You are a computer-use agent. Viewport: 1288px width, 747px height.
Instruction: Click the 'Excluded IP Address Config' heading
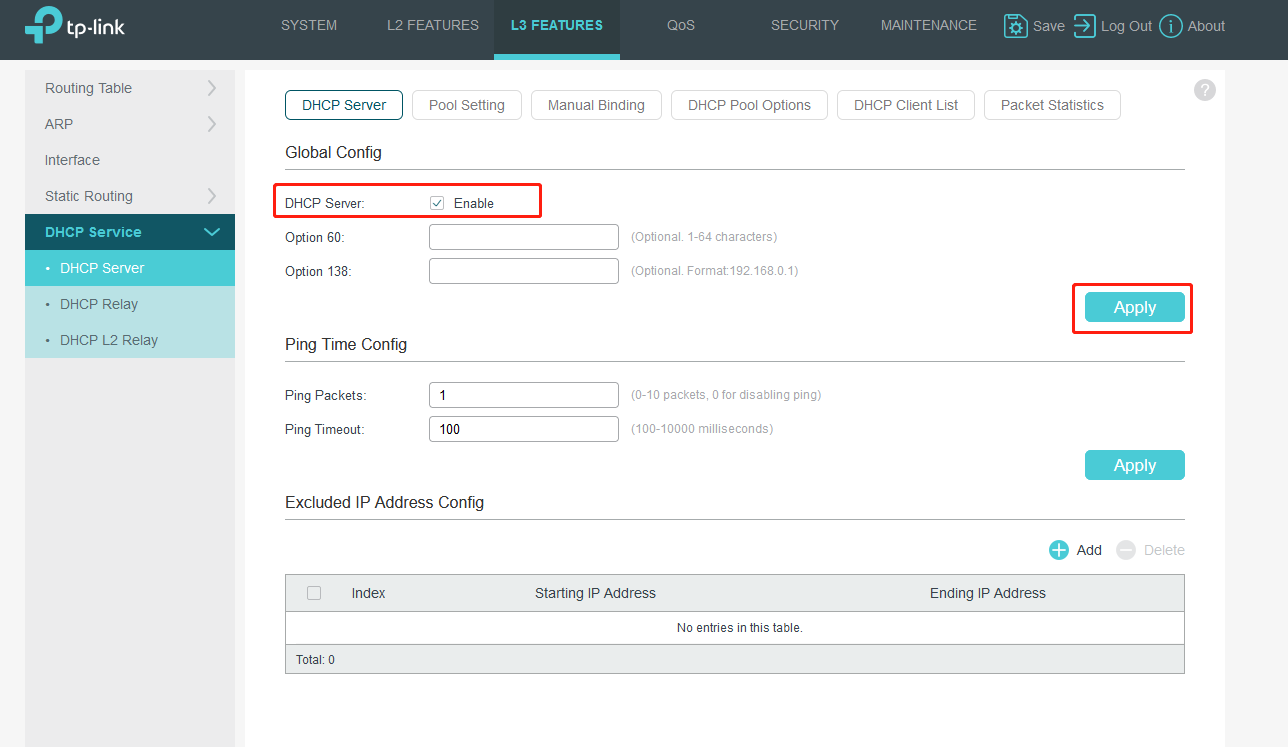pos(384,502)
